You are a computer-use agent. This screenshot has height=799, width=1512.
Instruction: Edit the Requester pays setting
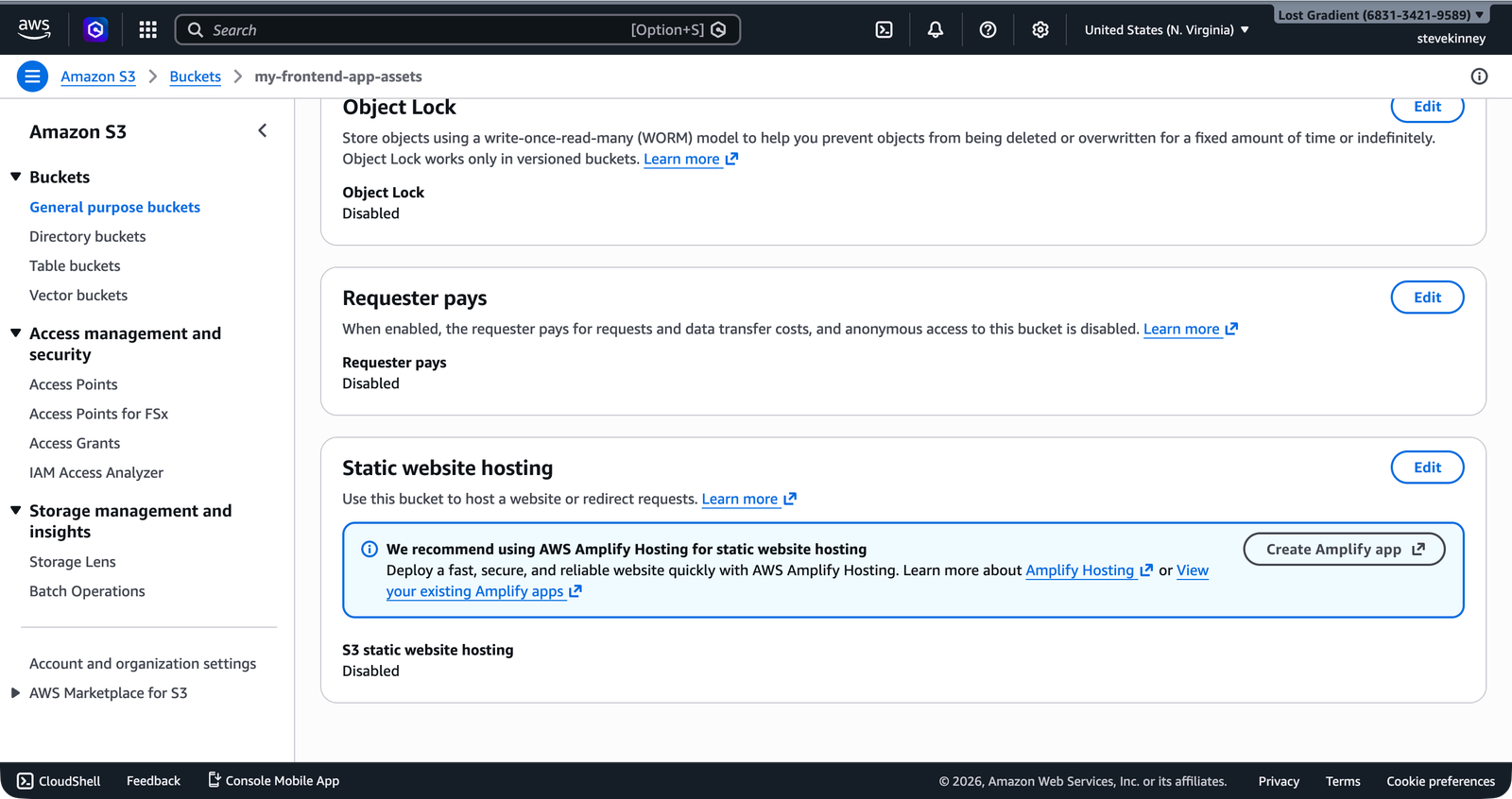1427,297
